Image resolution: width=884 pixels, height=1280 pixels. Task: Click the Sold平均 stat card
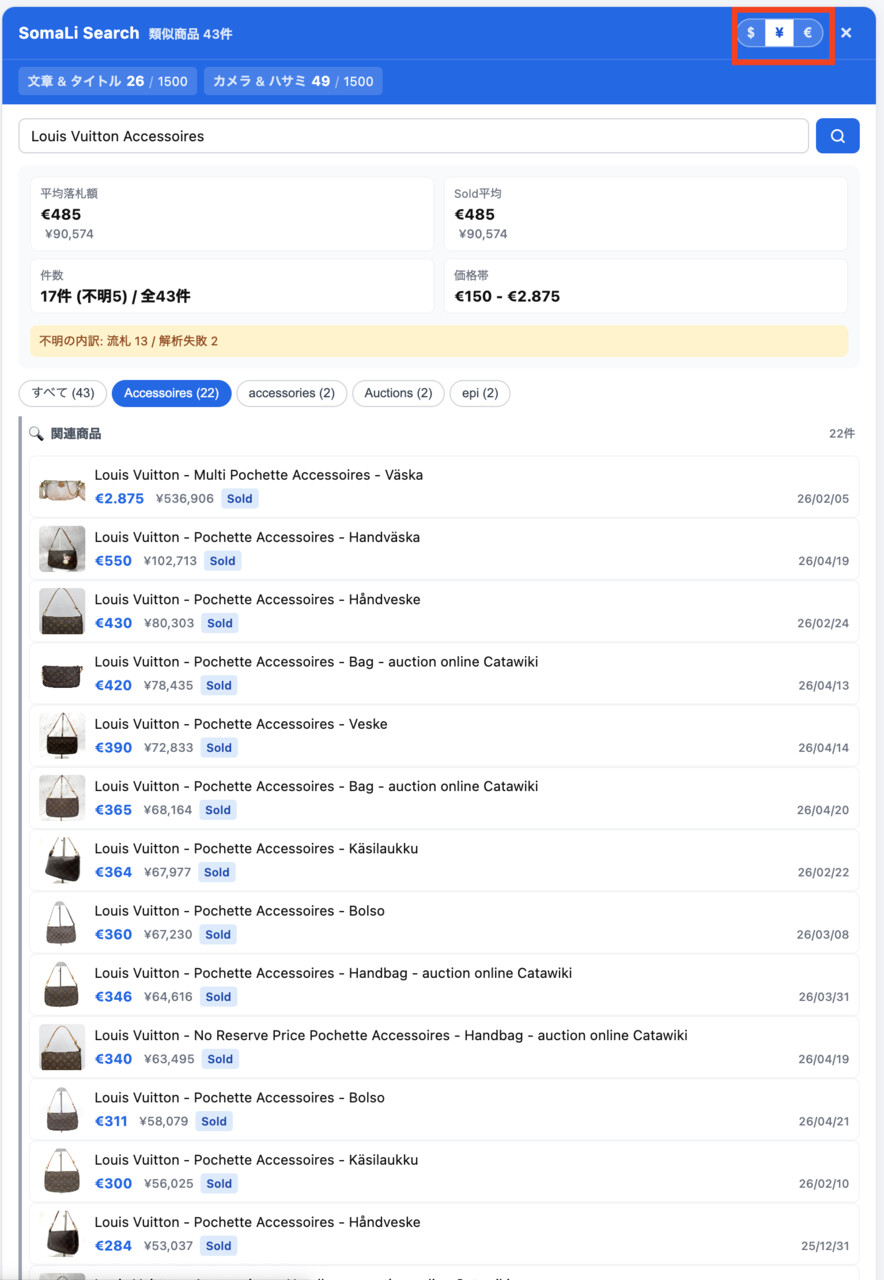click(x=646, y=214)
